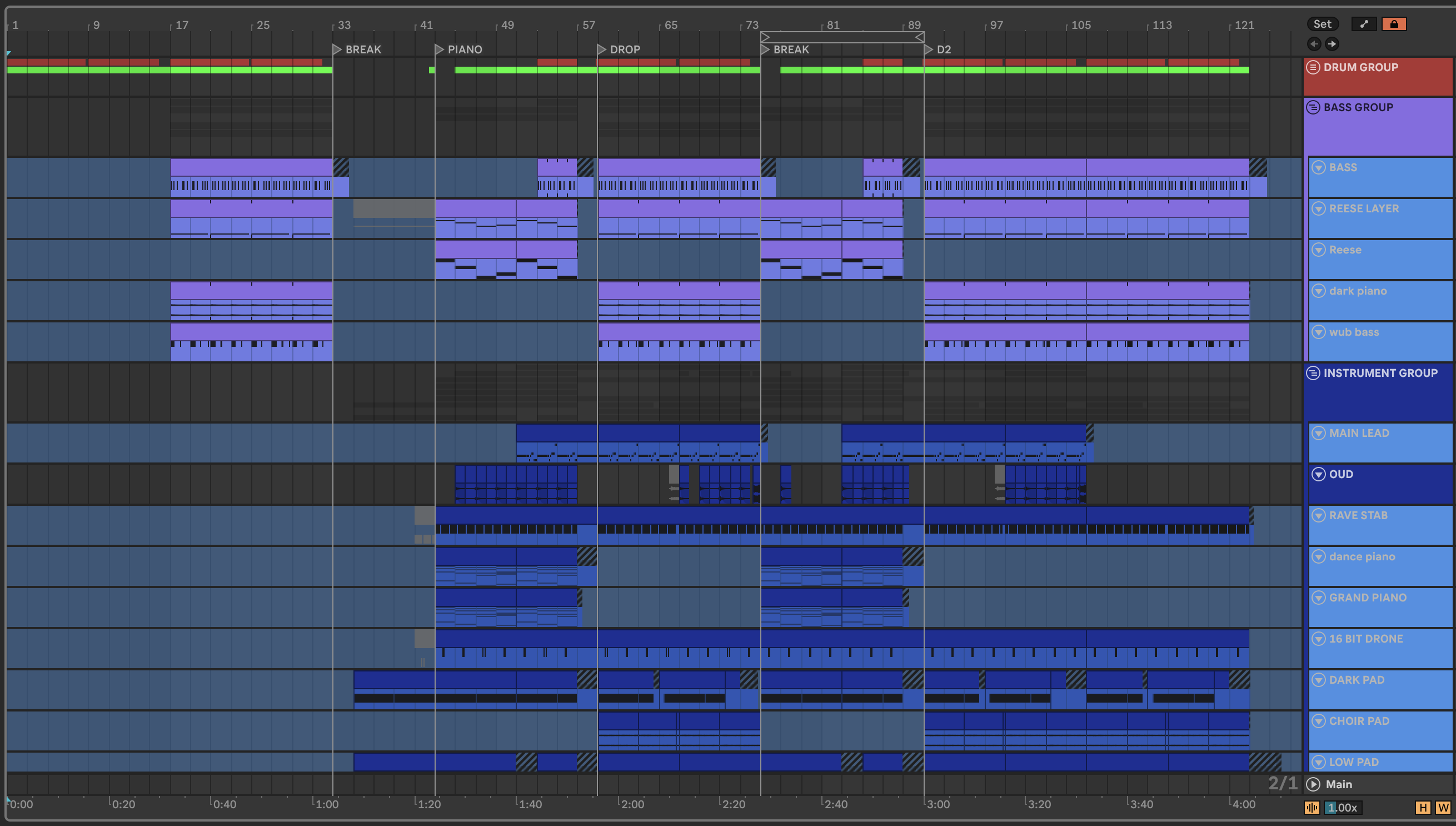
Task: Fold the INSTRUMENT GROUP track
Action: 1313,373
